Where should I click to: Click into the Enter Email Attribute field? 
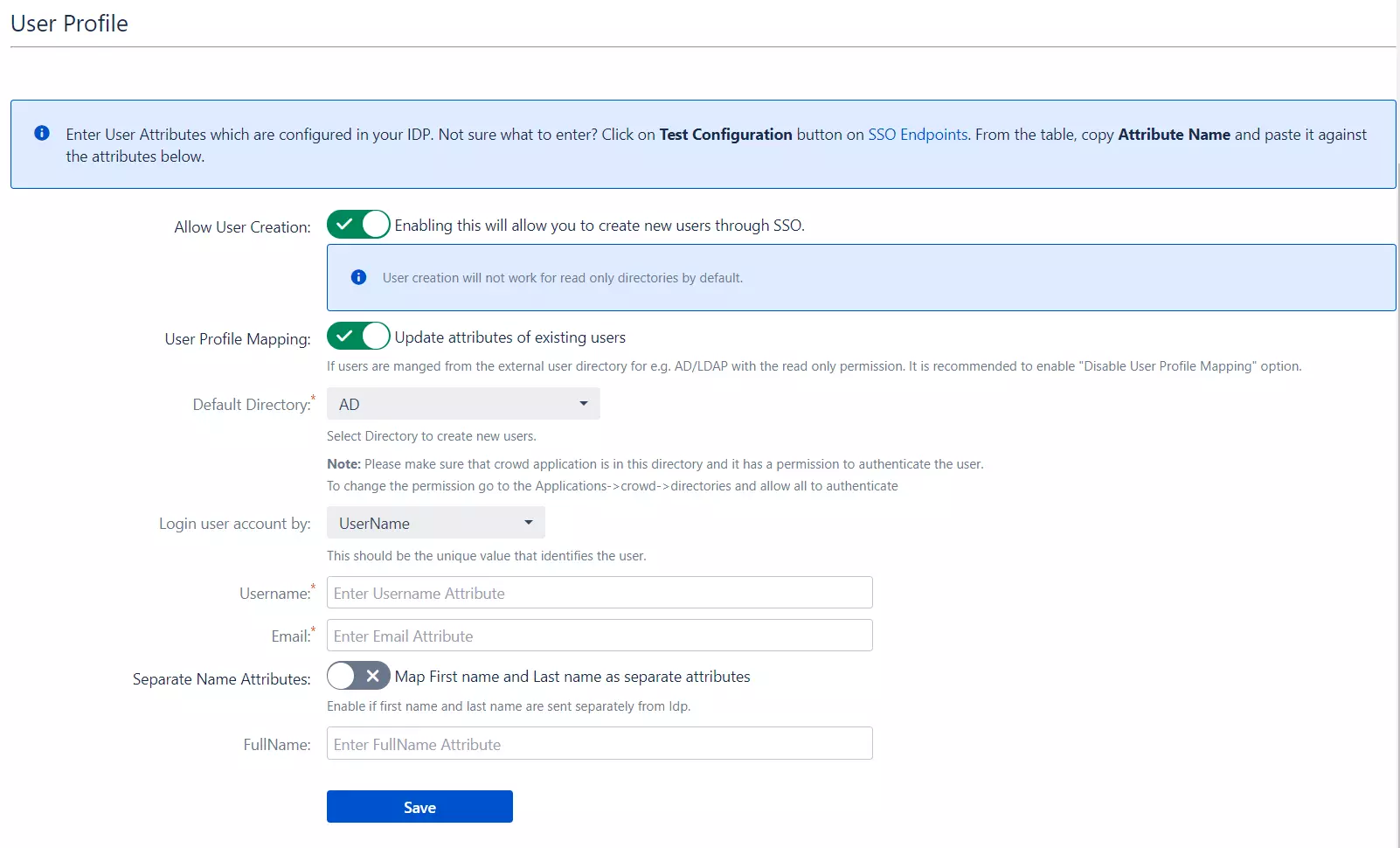(600, 636)
